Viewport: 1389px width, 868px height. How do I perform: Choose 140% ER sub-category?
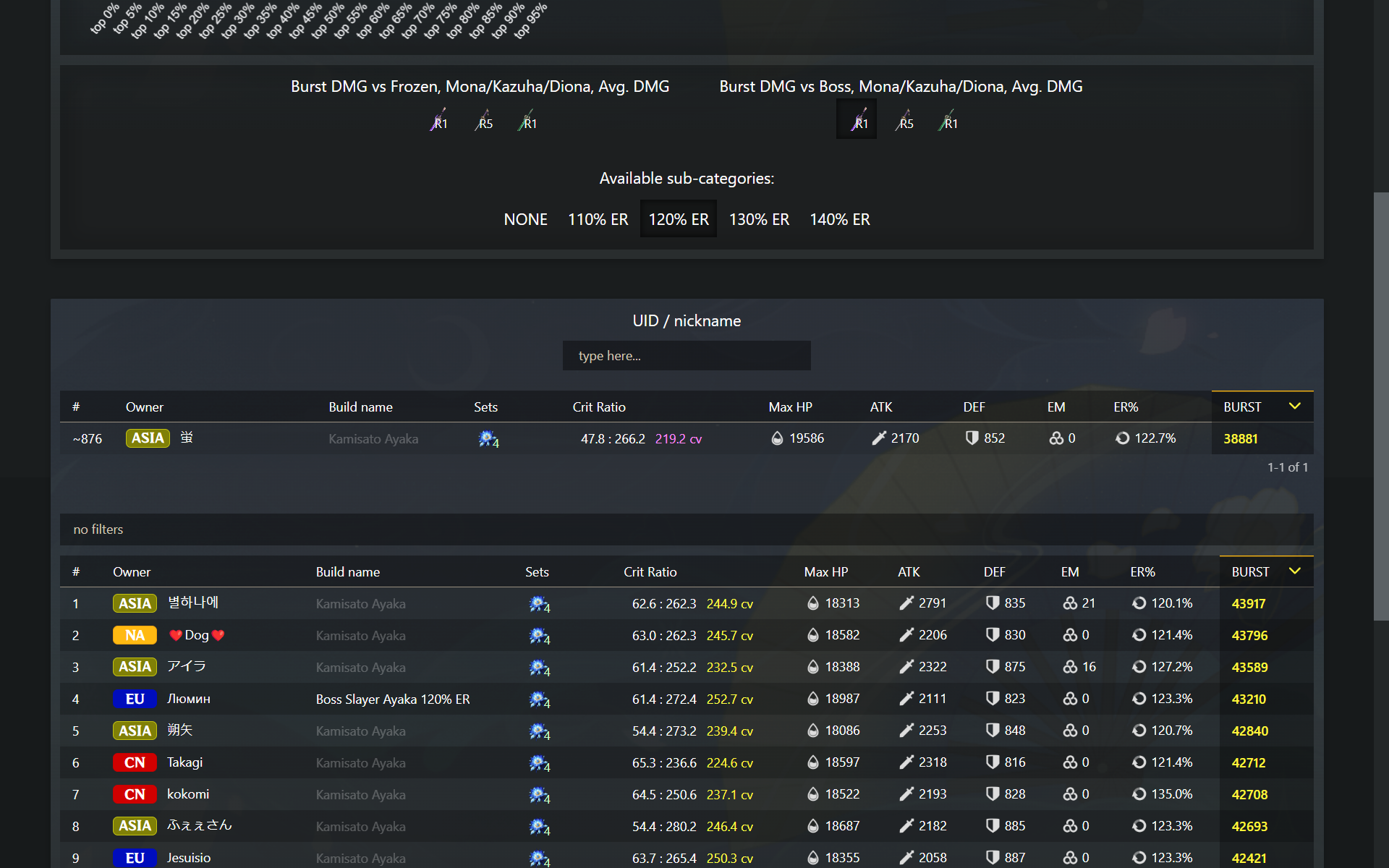coord(840,219)
